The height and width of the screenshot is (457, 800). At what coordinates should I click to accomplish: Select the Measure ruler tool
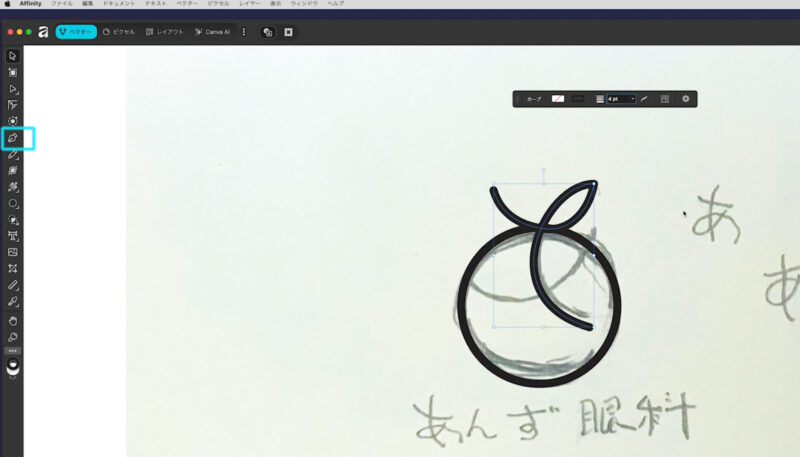coord(13,285)
